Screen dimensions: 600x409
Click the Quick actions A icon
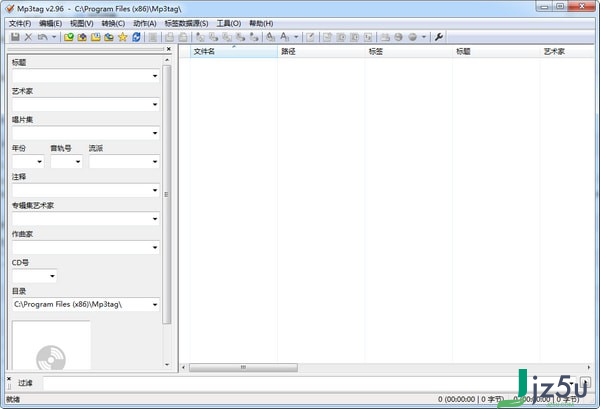285,37
